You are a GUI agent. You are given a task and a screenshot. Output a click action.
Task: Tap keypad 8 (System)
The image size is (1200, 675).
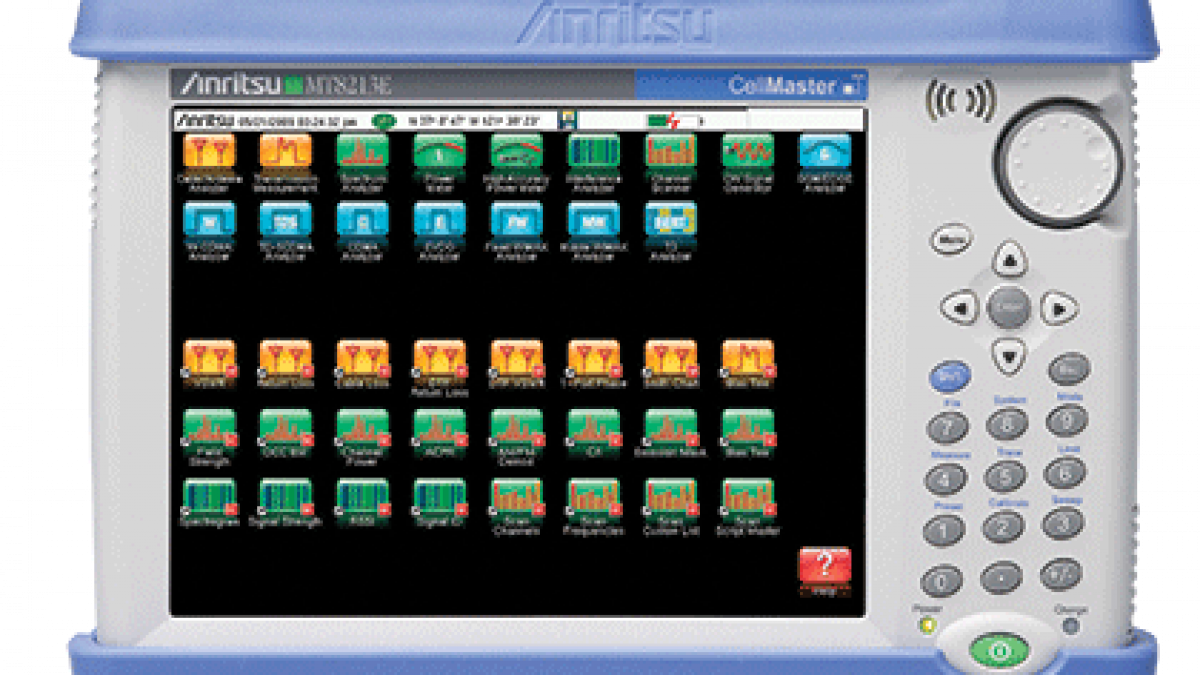tap(1007, 424)
